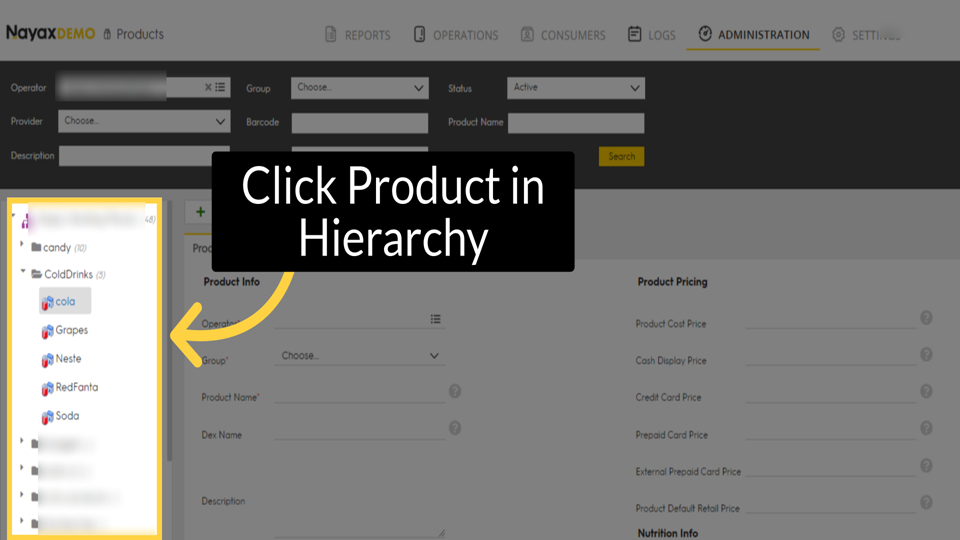
Task: Click the yellow Search button
Action: tap(621, 157)
